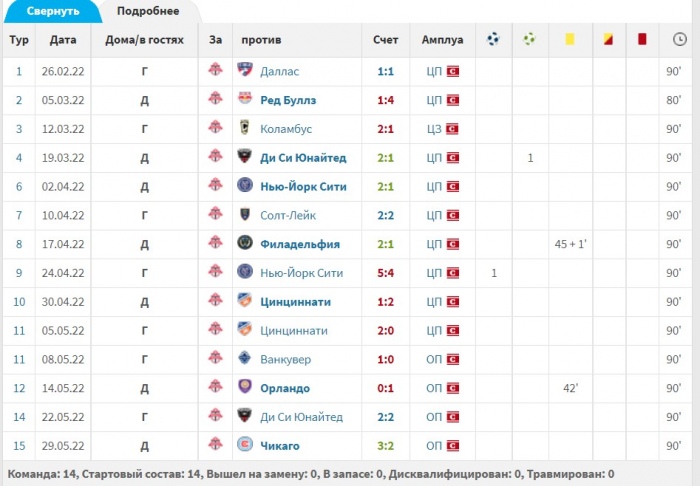Click the Даллас team crest icon
This screenshot has width=700, height=486.
click(x=245, y=70)
